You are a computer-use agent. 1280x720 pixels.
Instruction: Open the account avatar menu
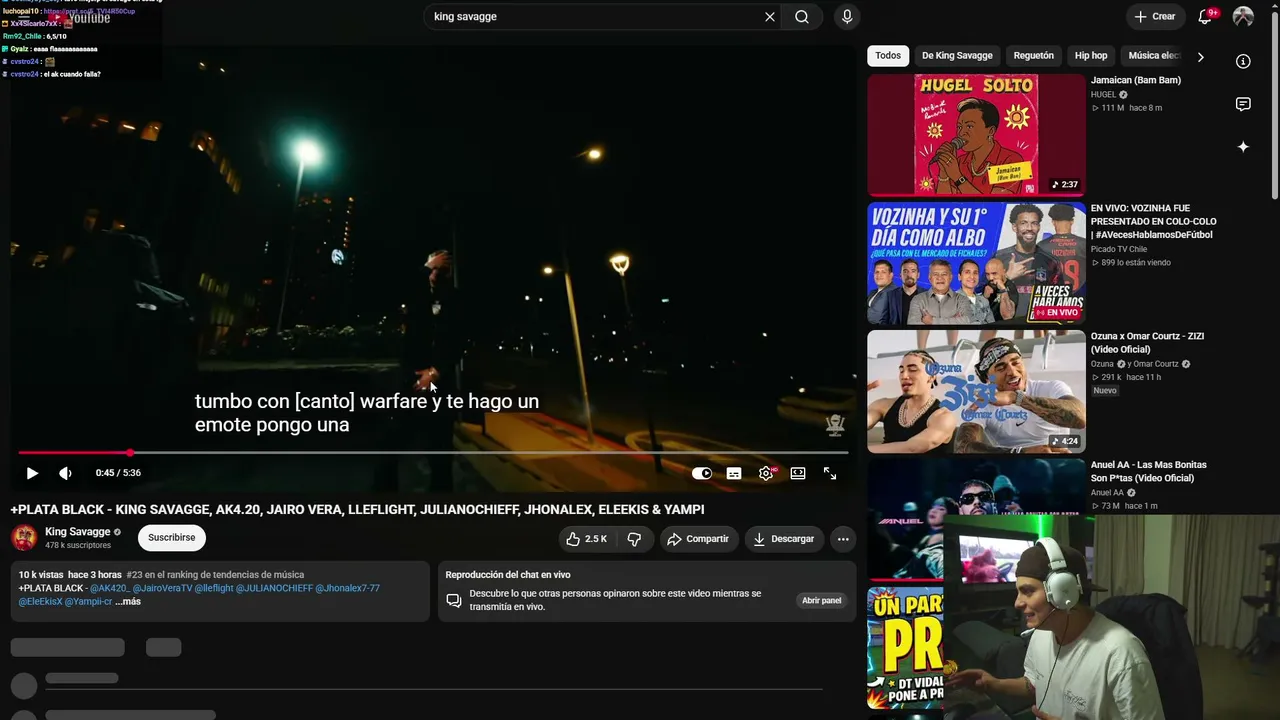click(x=1243, y=16)
